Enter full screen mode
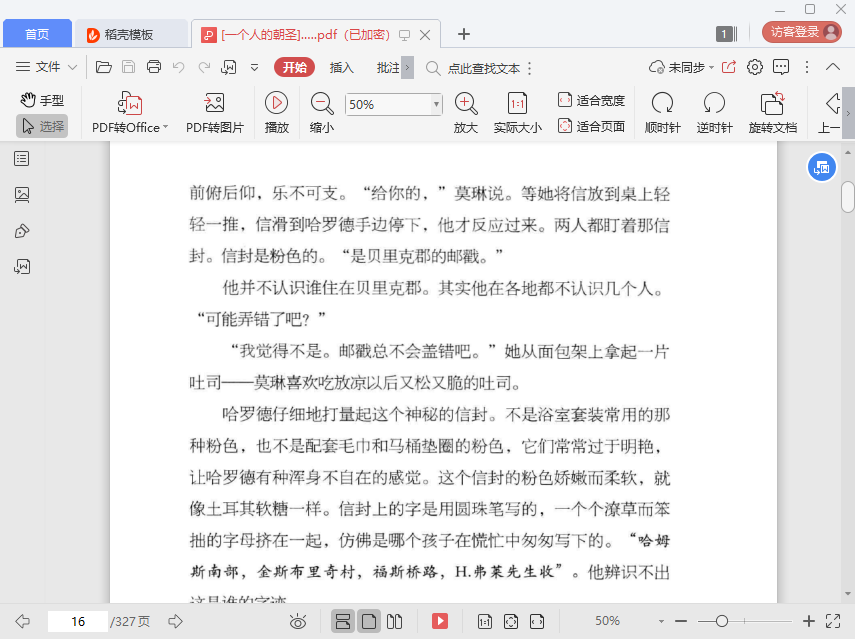 pos(833,621)
